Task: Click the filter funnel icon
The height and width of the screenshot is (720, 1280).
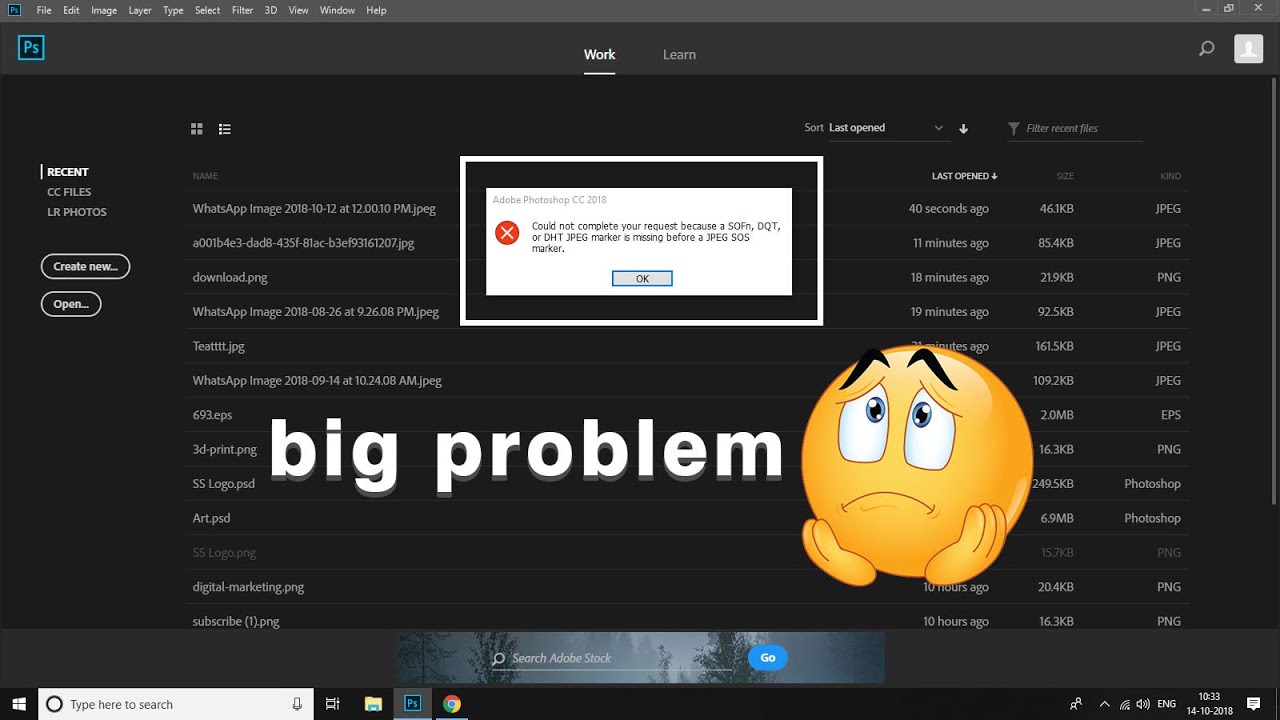Action: 1014,128
